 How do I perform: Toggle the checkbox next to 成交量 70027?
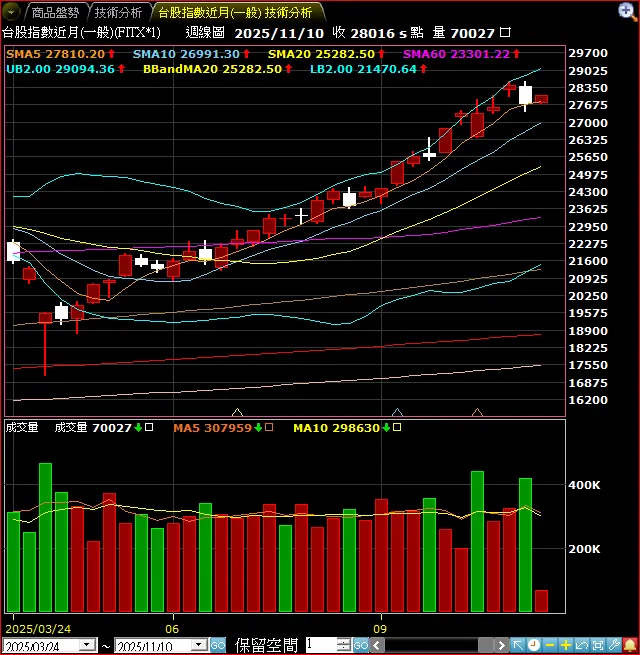click(x=149, y=427)
